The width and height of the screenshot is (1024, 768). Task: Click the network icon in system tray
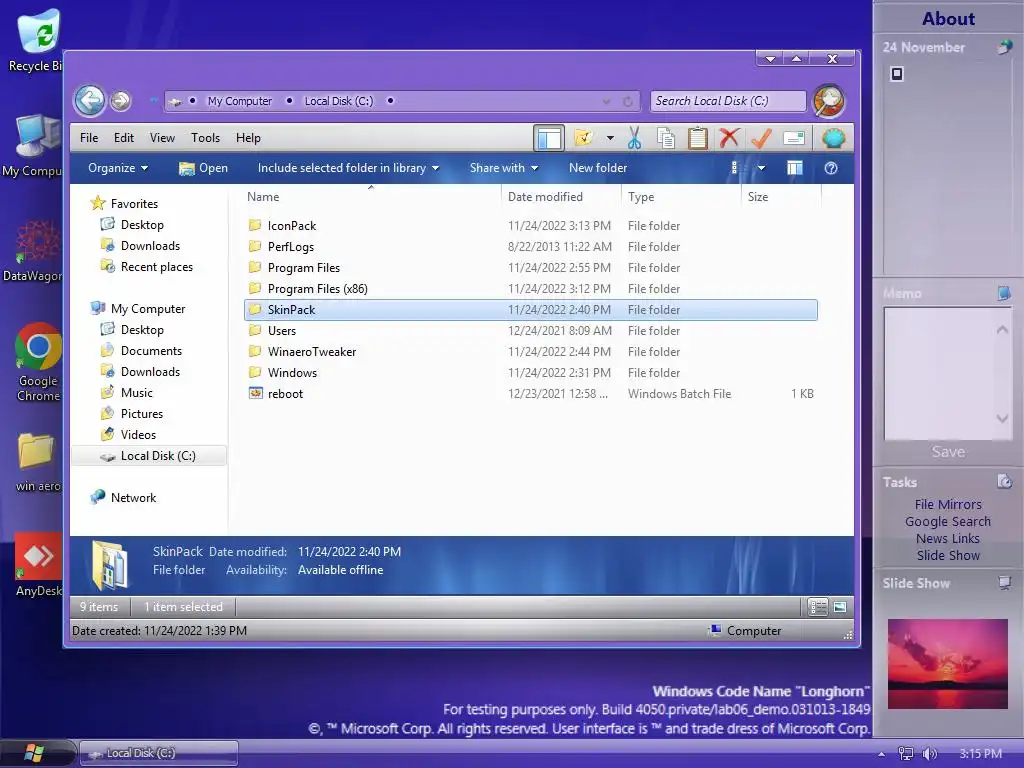click(x=906, y=754)
